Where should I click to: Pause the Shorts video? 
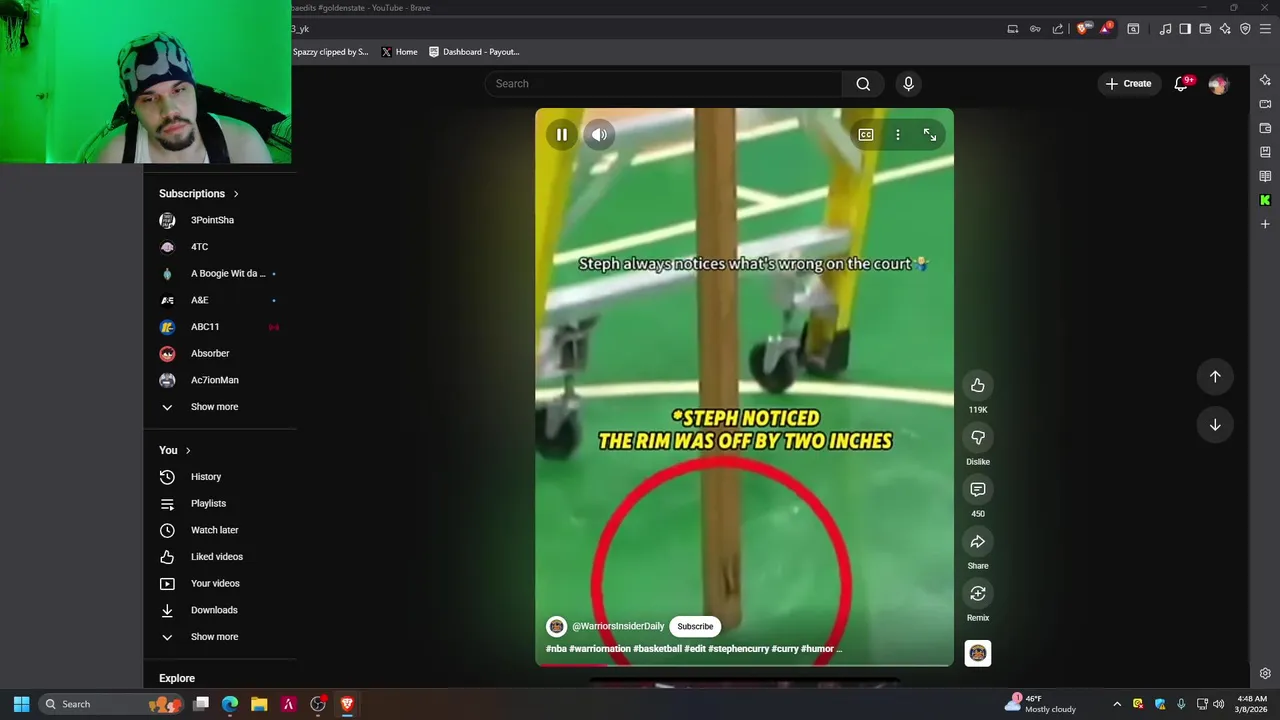(562, 135)
